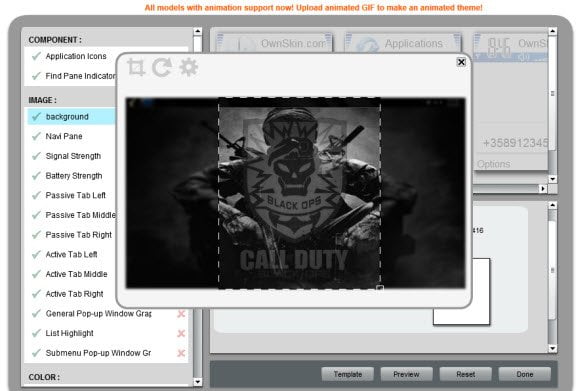Select the crop tool icon
The width and height of the screenshot is (580, 391).
(x=136, y=67)
